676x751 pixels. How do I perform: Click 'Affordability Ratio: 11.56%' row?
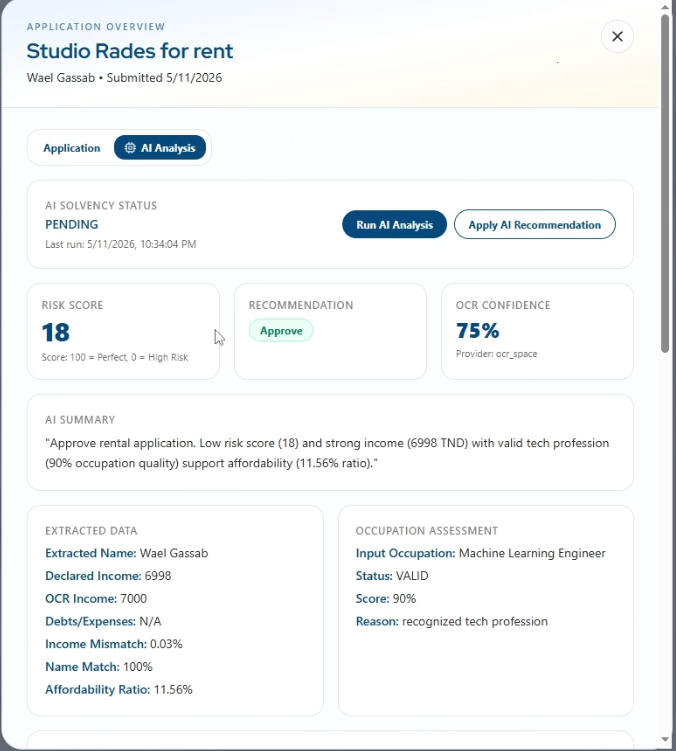pyautogui.click(x=119, y=690)
